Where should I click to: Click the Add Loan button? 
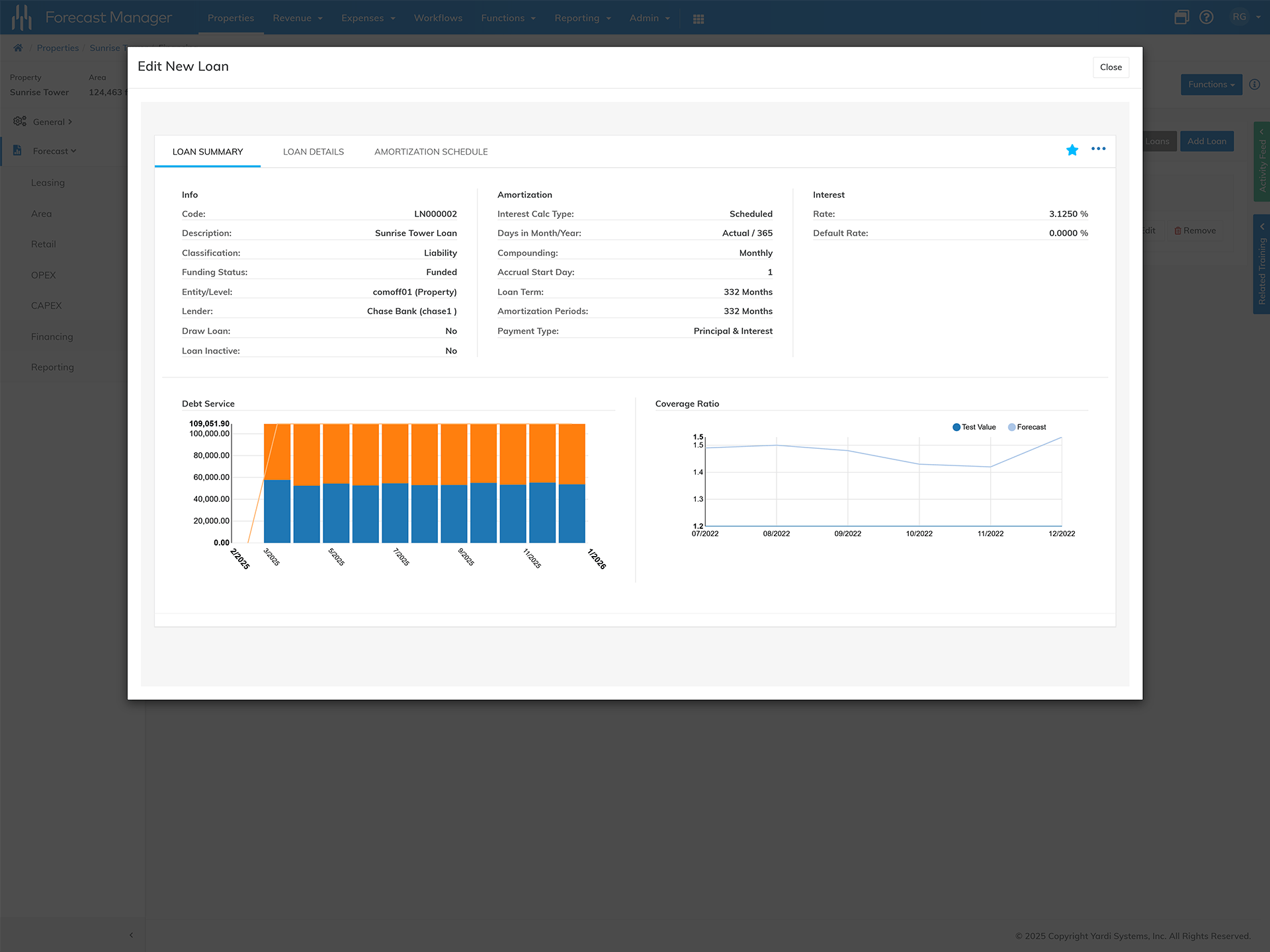click(1206, 141)
